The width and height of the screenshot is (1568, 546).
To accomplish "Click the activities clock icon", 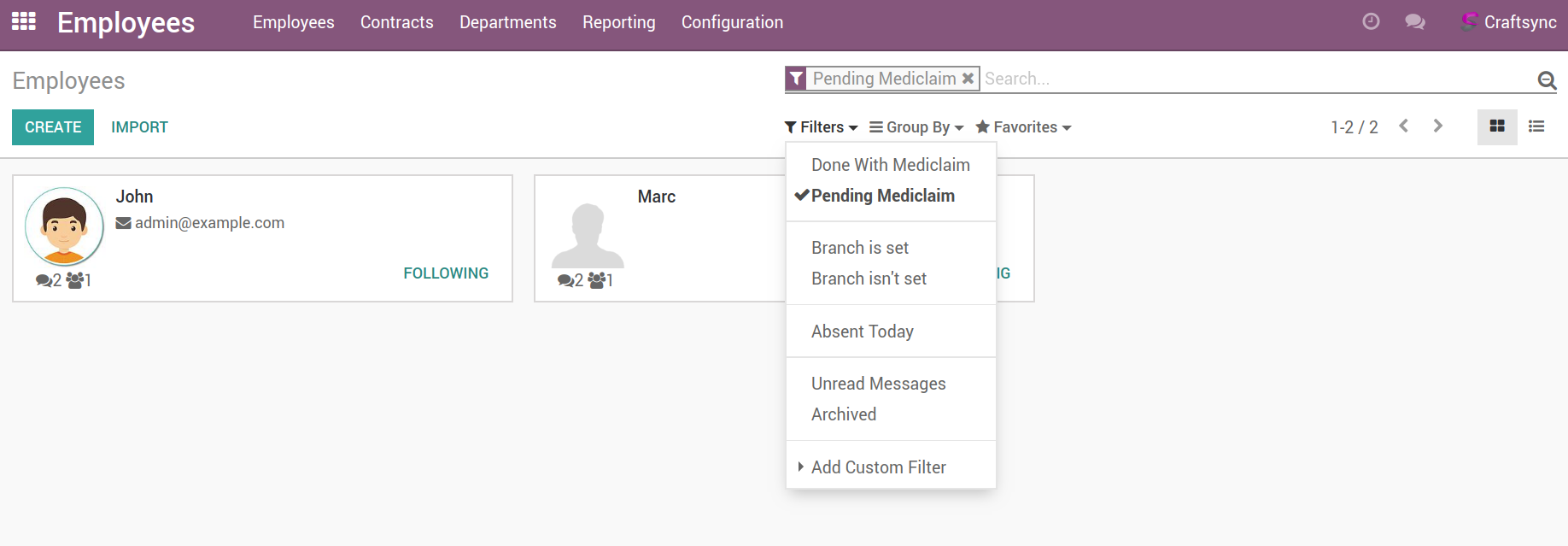I will (1371, 22).
